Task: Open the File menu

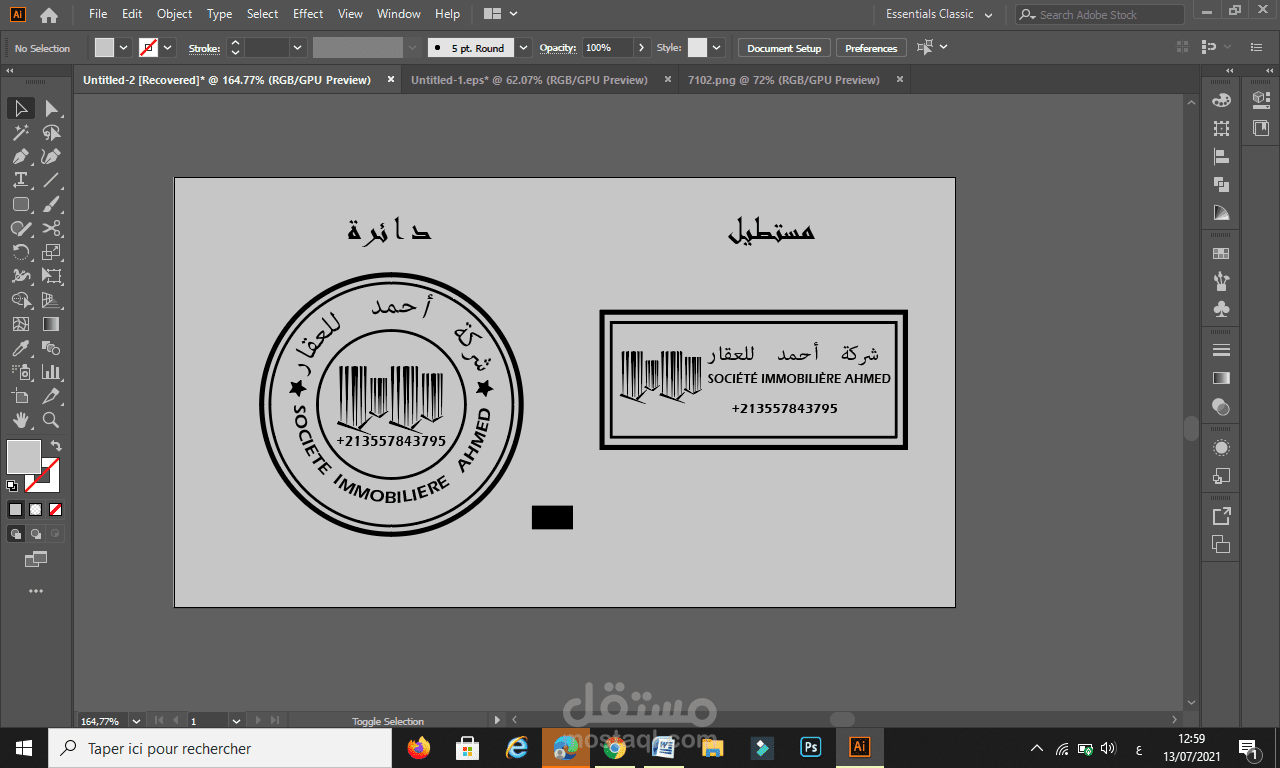Action: 97,14
